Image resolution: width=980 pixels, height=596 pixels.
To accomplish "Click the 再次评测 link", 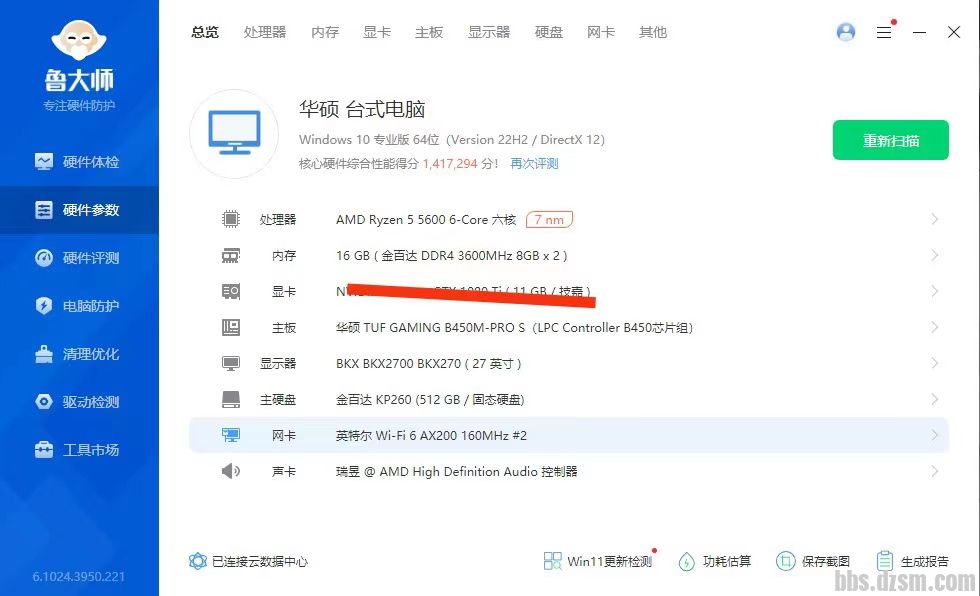I will (x=534, y=164).
